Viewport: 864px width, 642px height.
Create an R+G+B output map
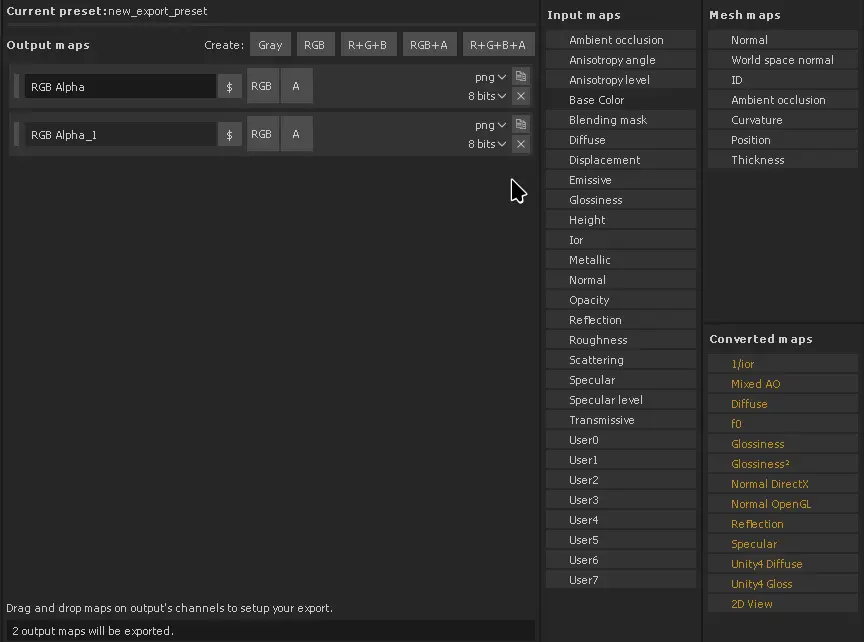[x=368, y=45]
